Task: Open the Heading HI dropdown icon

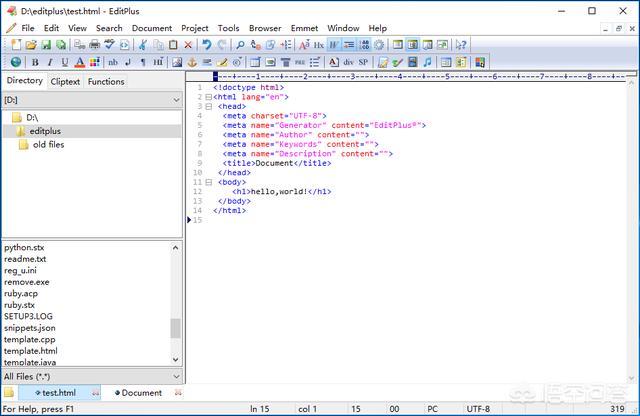Action: 158,62
